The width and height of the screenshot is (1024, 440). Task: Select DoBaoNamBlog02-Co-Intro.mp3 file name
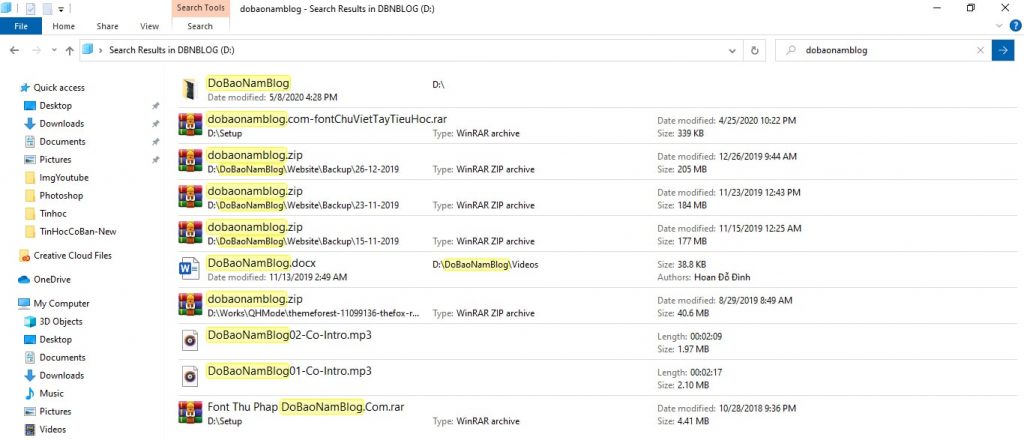tap(289, 335)
